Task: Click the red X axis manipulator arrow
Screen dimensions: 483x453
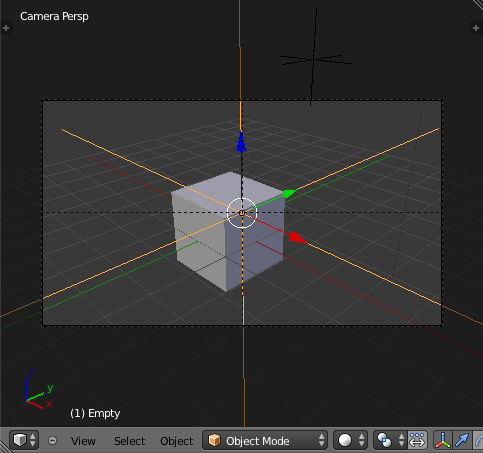Action: click(297, 238)
